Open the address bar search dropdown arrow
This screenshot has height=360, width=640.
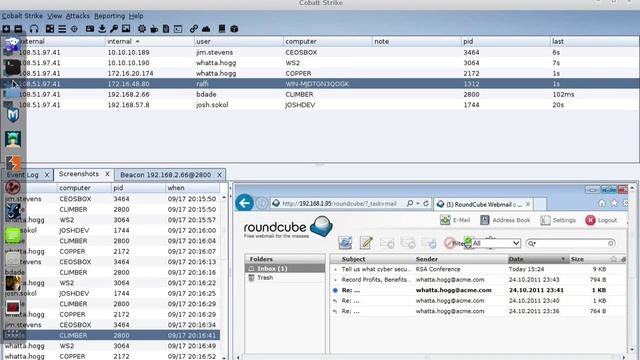pos(418,203)
